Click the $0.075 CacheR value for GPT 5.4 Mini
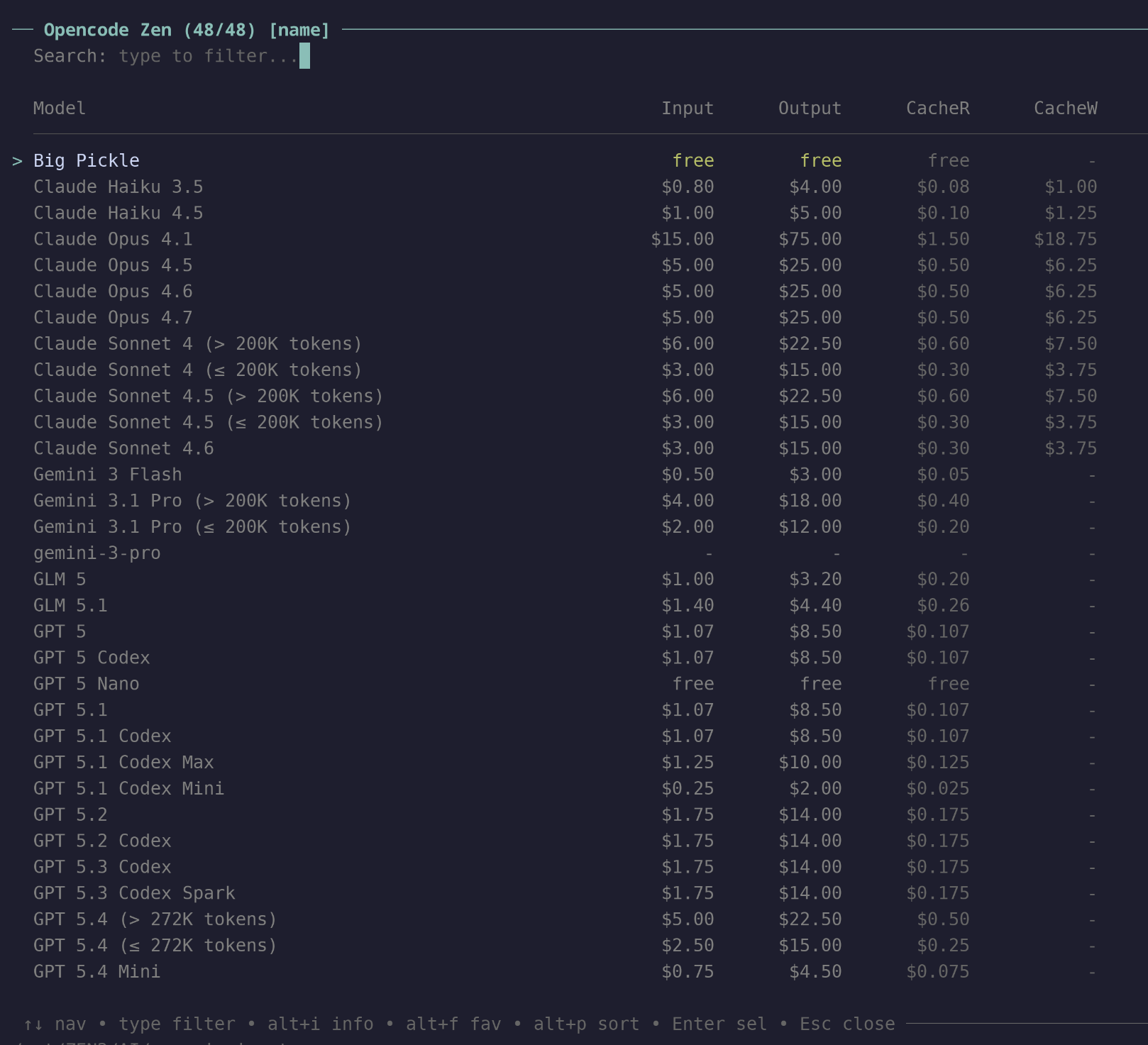 coord(937,972)
